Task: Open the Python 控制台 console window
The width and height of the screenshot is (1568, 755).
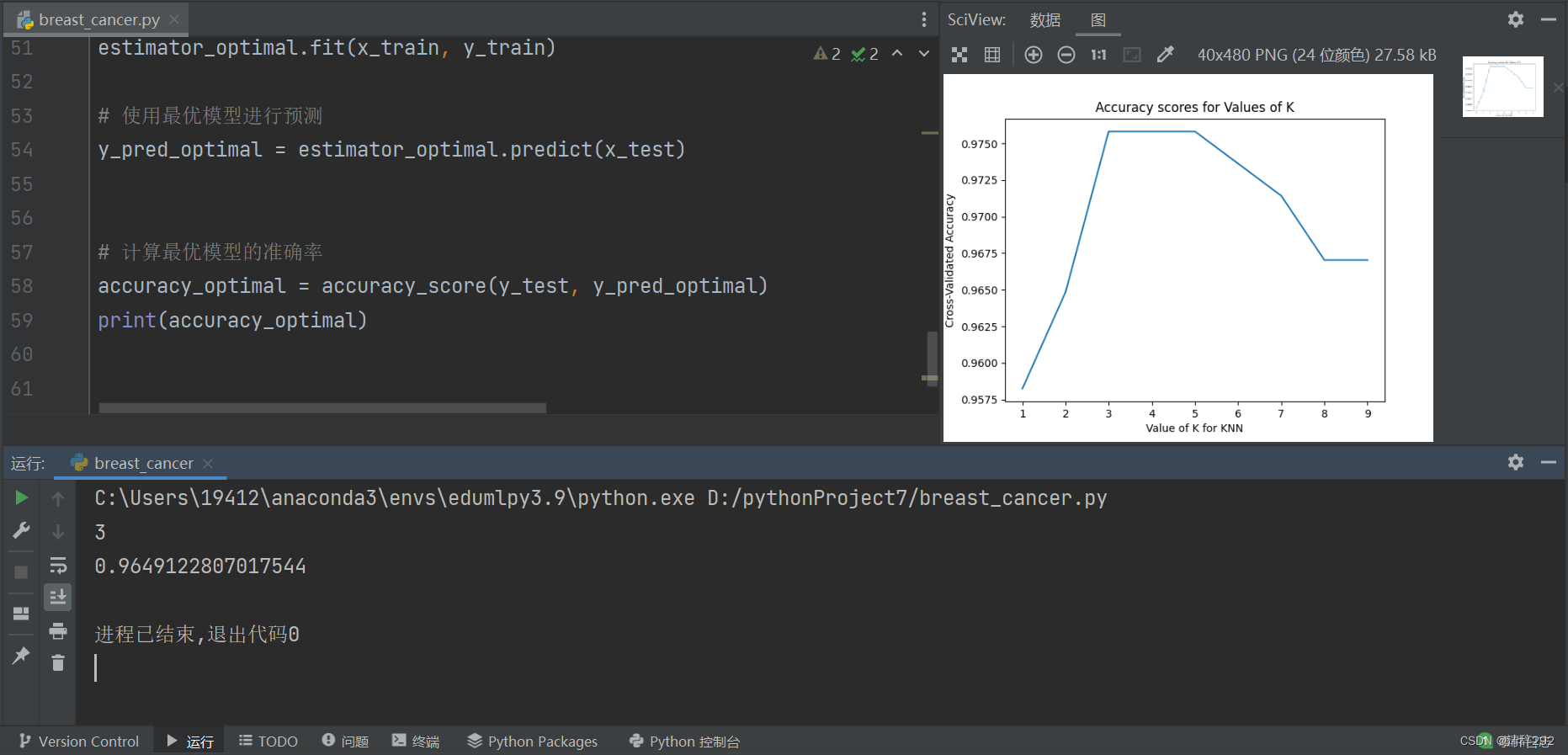Action: [685, 742]
